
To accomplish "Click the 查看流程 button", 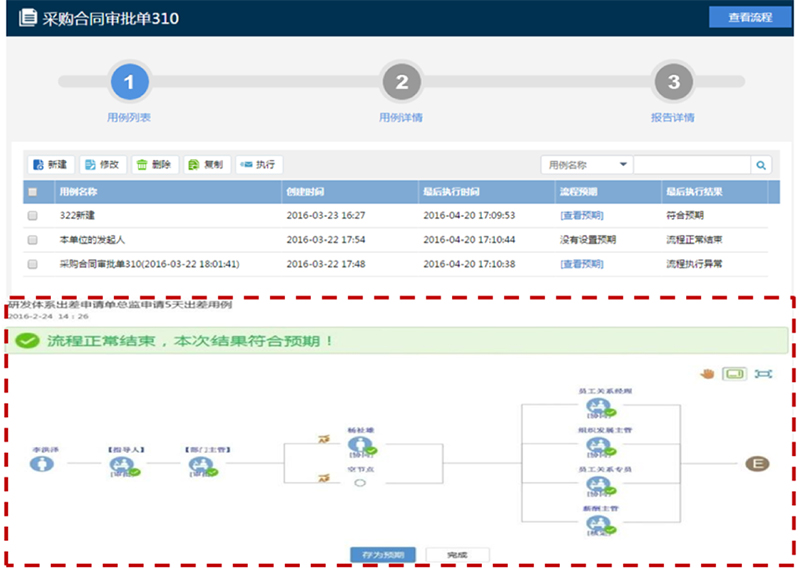I will pos(750,17).
